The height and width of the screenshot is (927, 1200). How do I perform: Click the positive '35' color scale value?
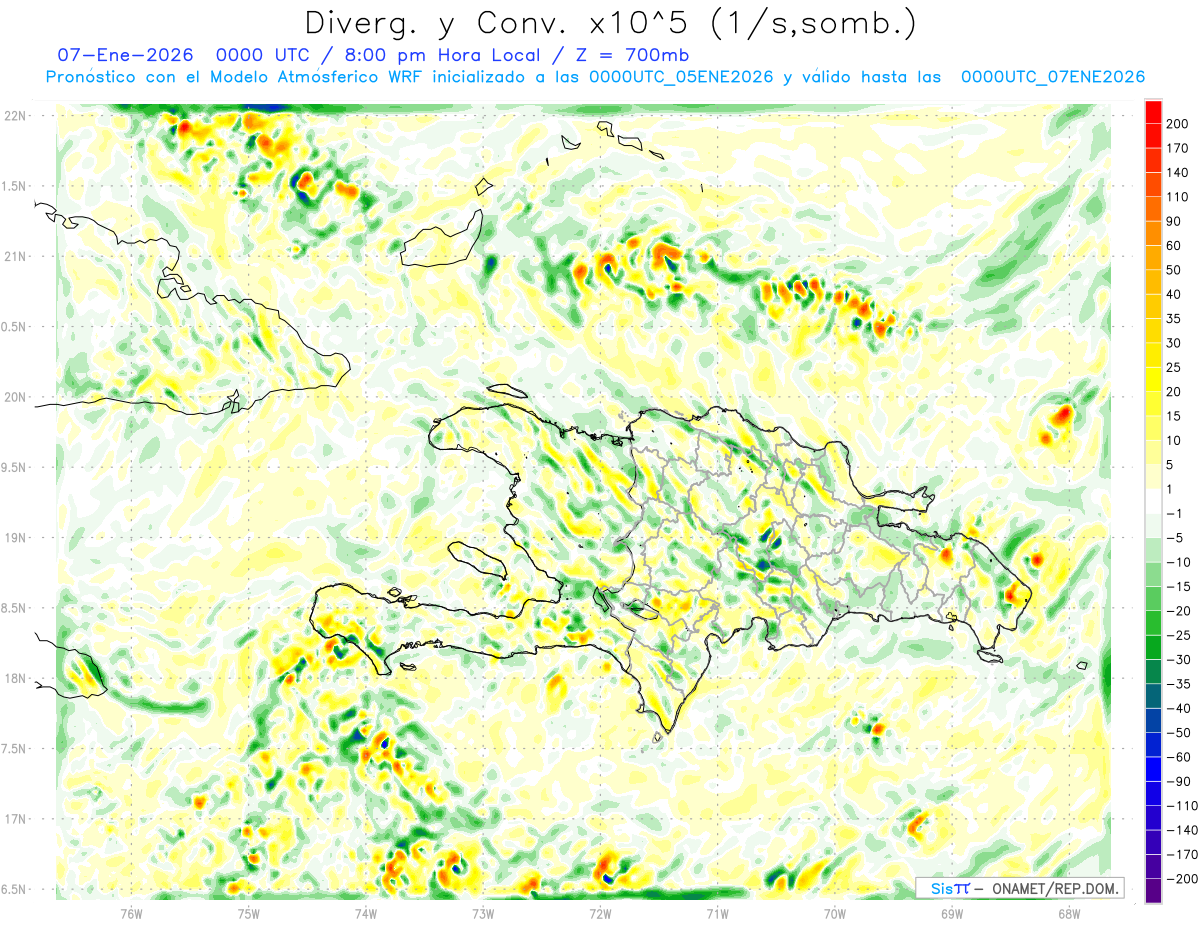pos(1175,319)
